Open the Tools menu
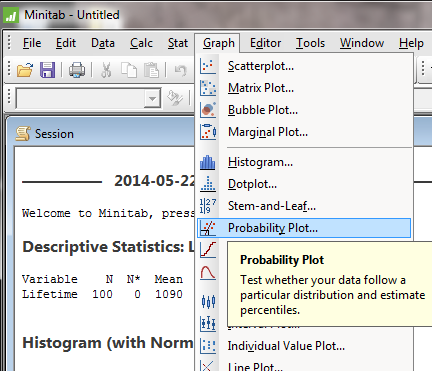432x371 pixels. [x=310, y=43]
